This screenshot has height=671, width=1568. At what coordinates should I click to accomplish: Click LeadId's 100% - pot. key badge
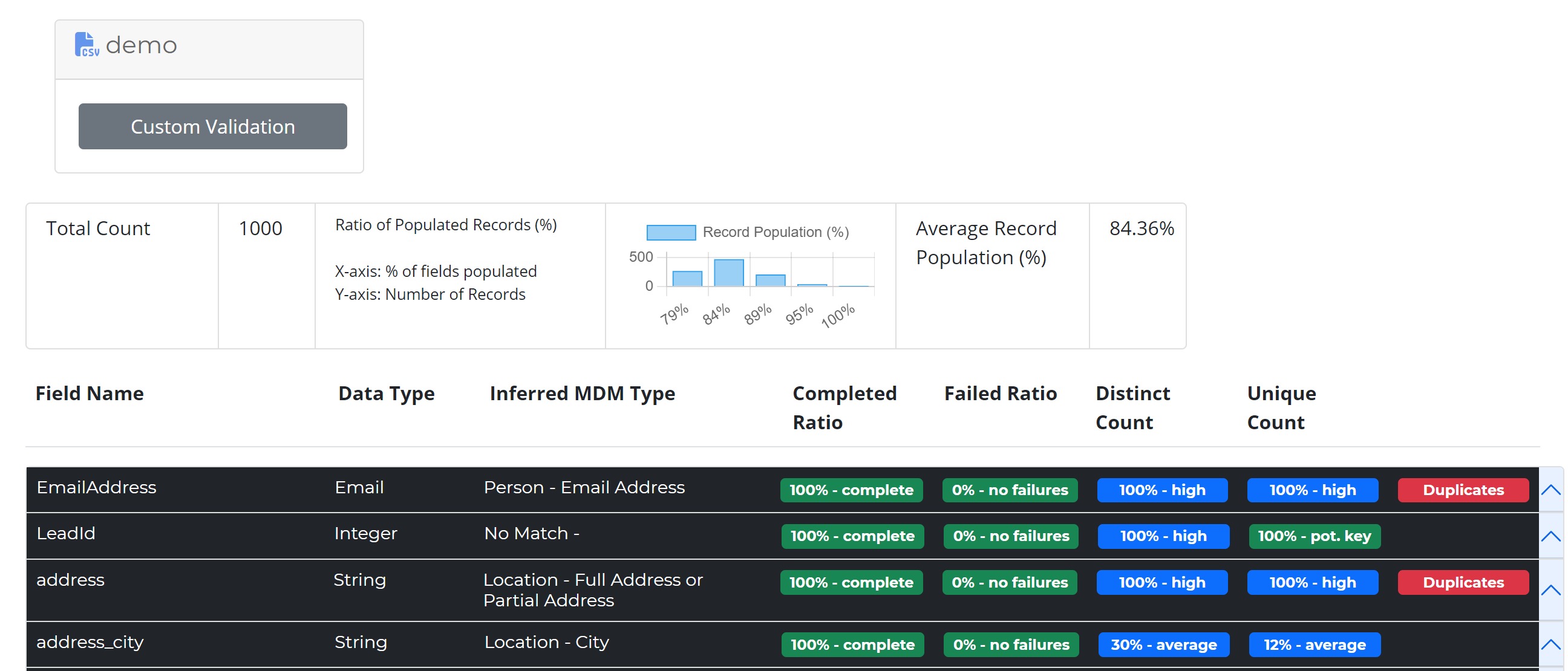tap(1314, 536)
